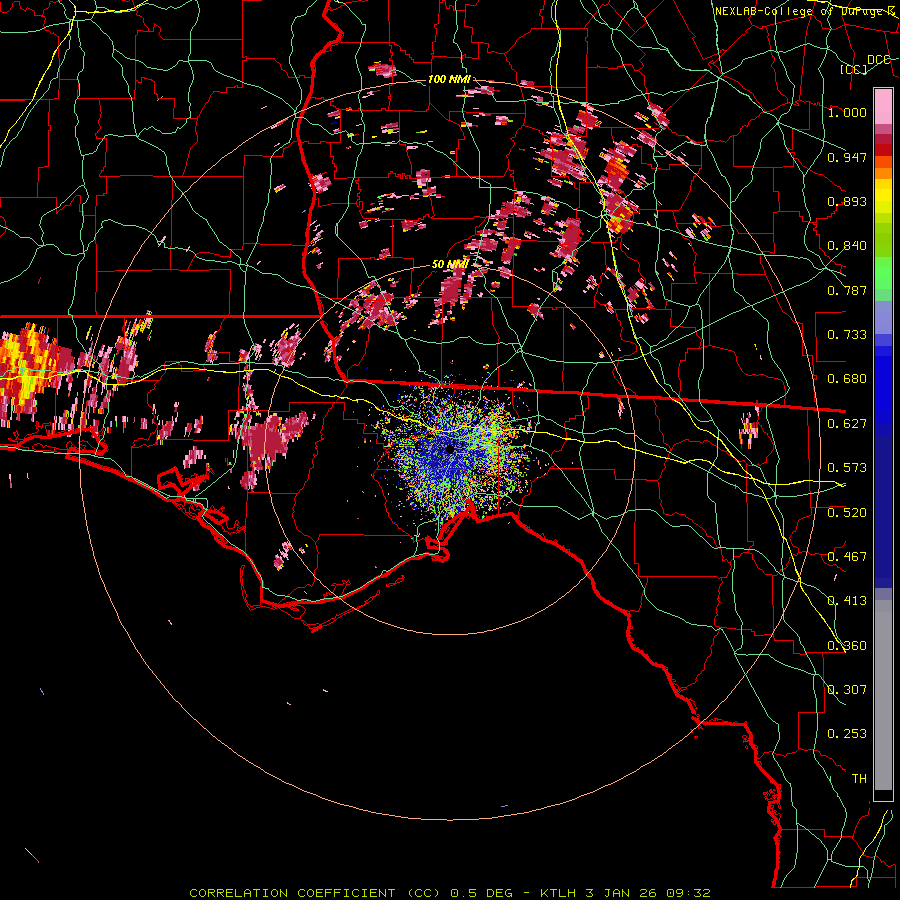Select the 0.787 scale value
This screenshot has height=900, width=900.
847,290
